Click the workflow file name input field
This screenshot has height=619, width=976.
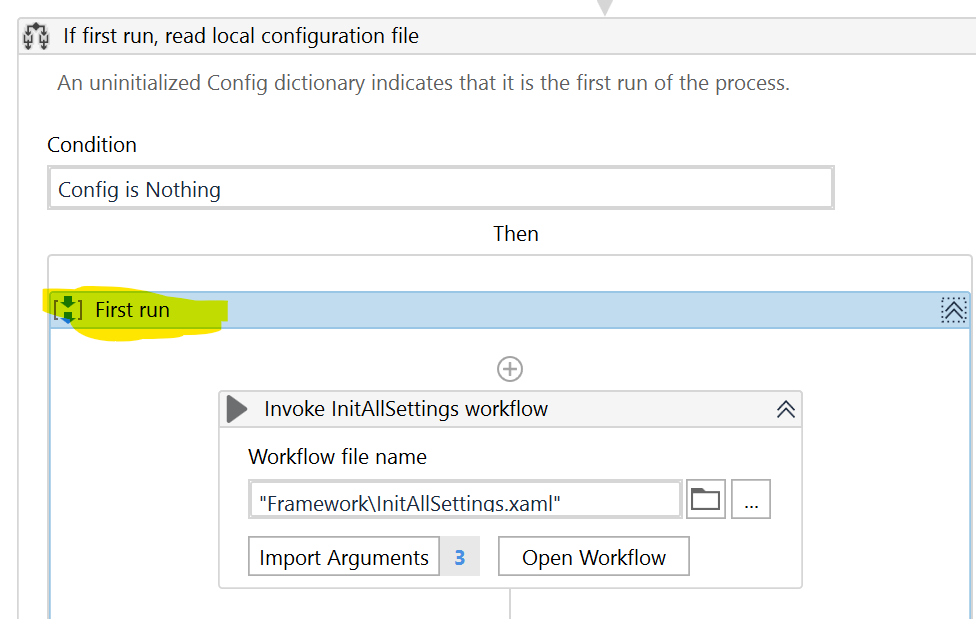tap(465, 499)
